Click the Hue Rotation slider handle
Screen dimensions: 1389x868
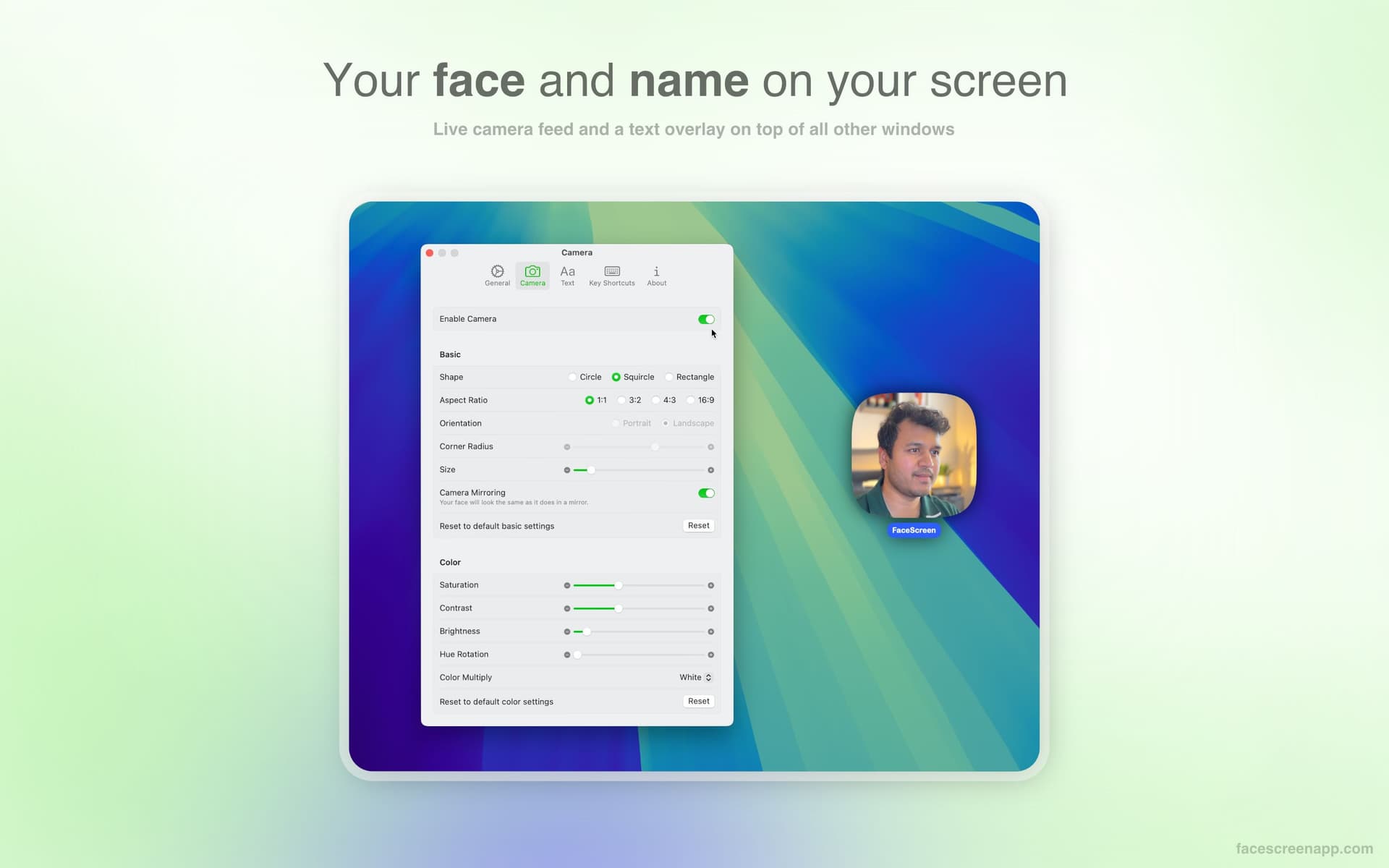pyautogui.click(x=577, y=655)
